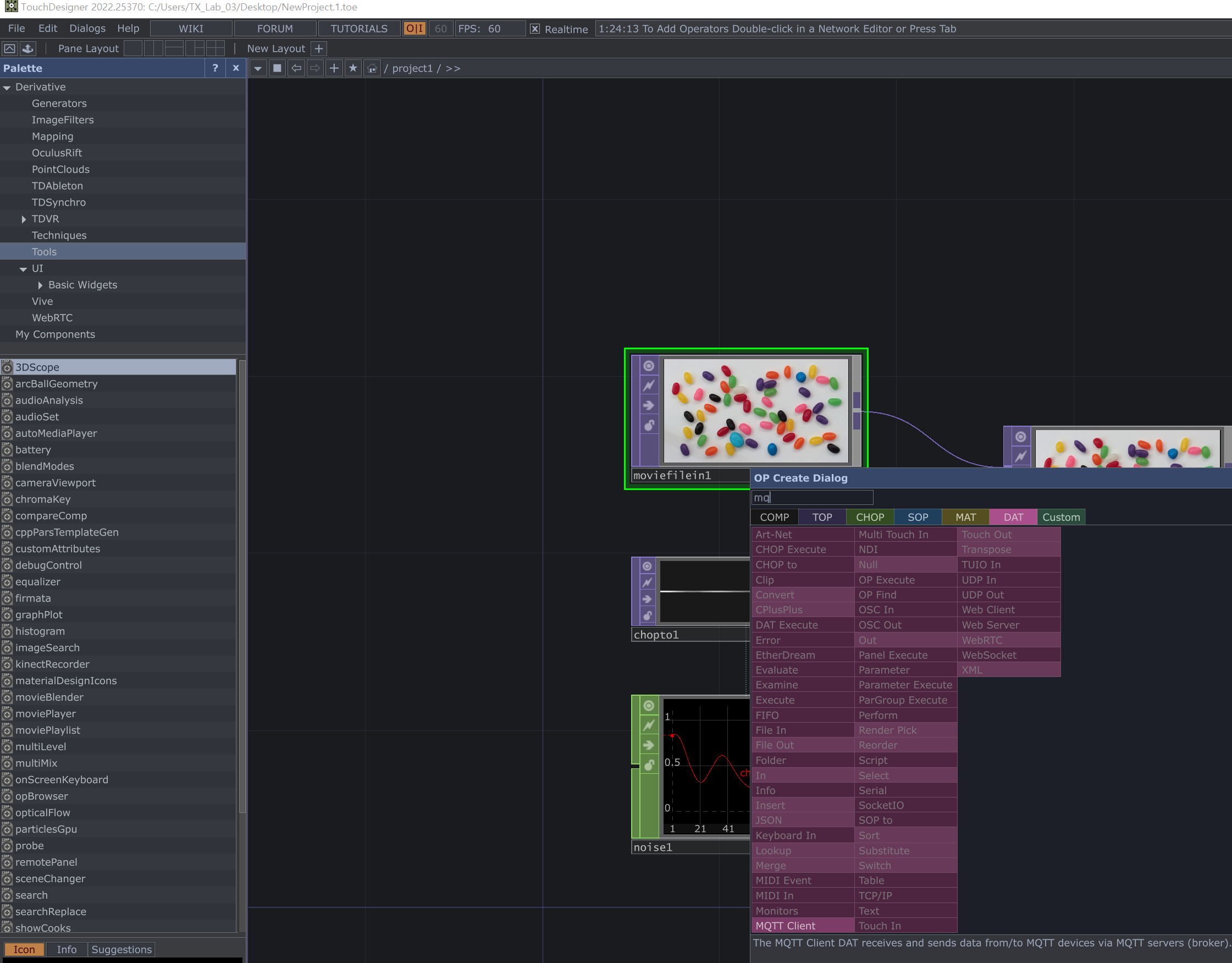This screenshot has width=1232, height=963.
Task: Switch to the CHOP operator tab
Action: coord(869,517)
